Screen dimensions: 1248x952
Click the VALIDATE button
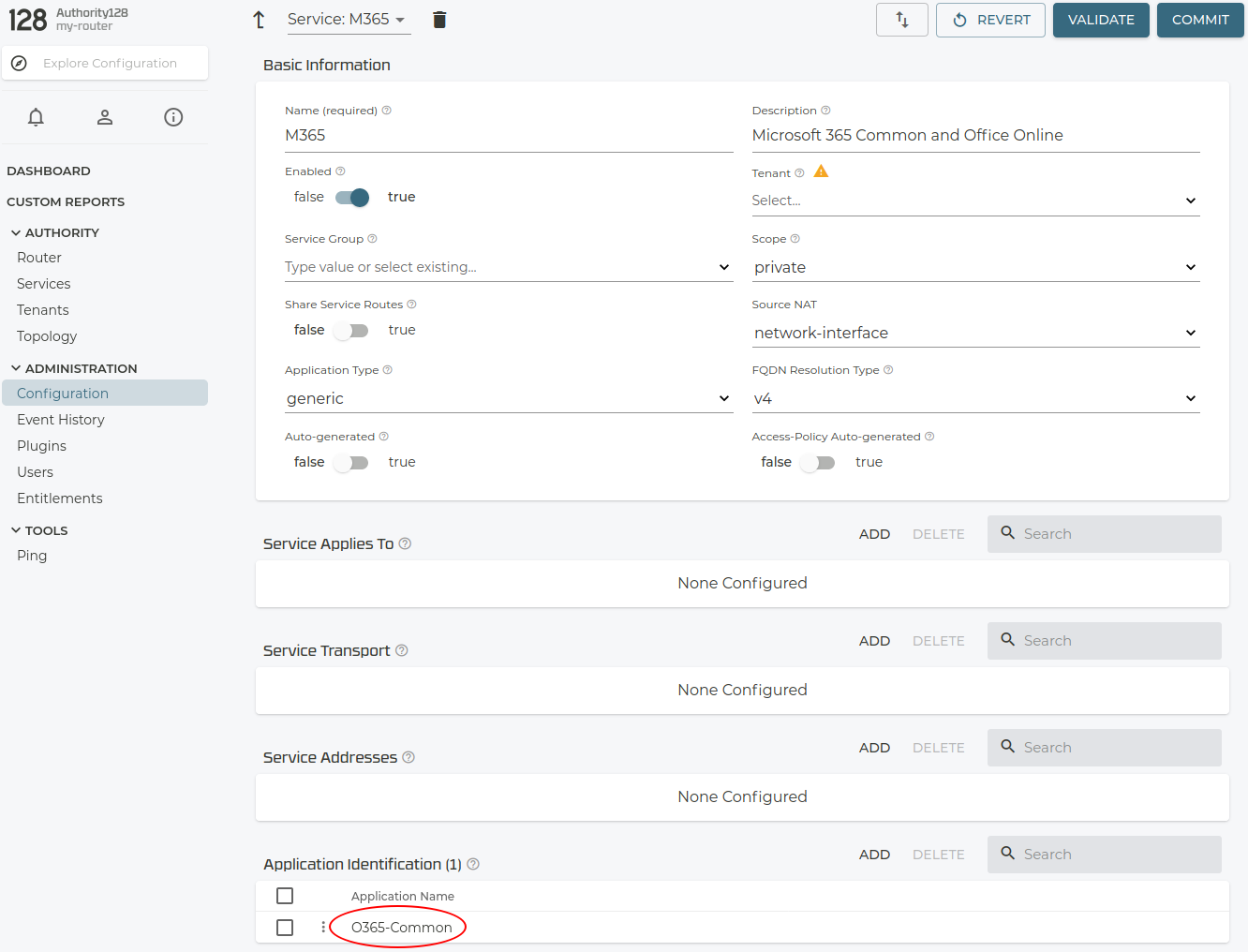pyautogui.click(x=1100, y=20)
